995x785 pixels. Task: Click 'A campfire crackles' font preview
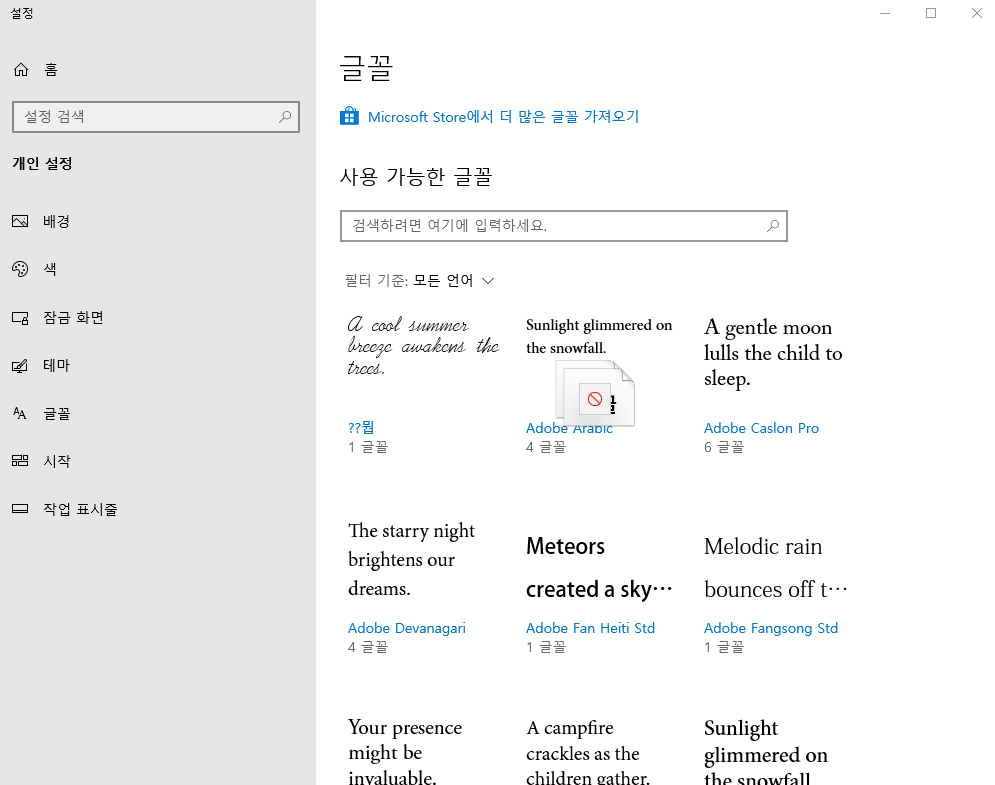click(588, 751)
